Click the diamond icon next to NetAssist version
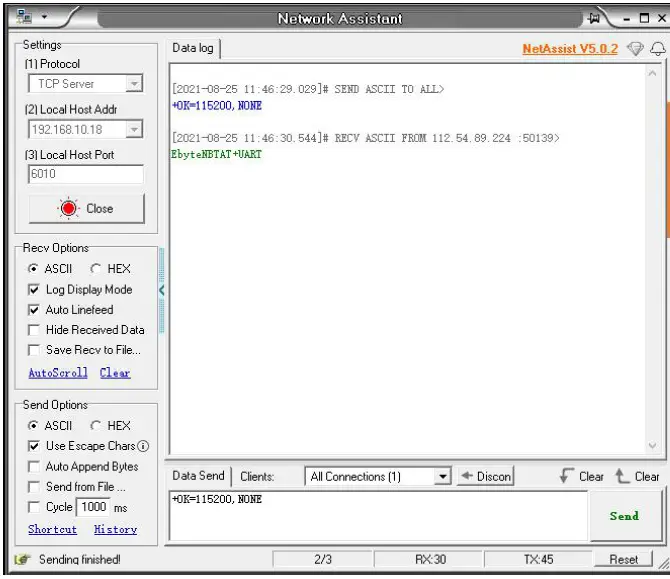The image size is (670, 579). click(x=635, y=49)
